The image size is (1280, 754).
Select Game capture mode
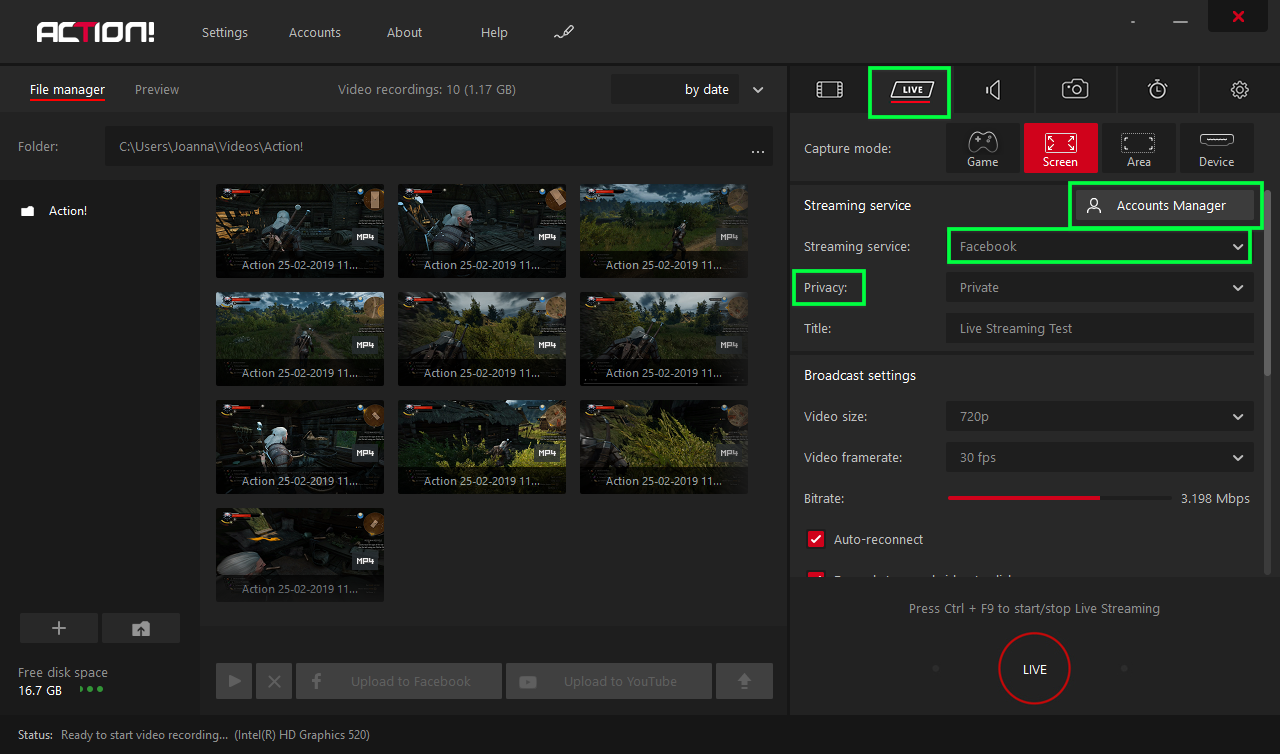click(983, 148)
